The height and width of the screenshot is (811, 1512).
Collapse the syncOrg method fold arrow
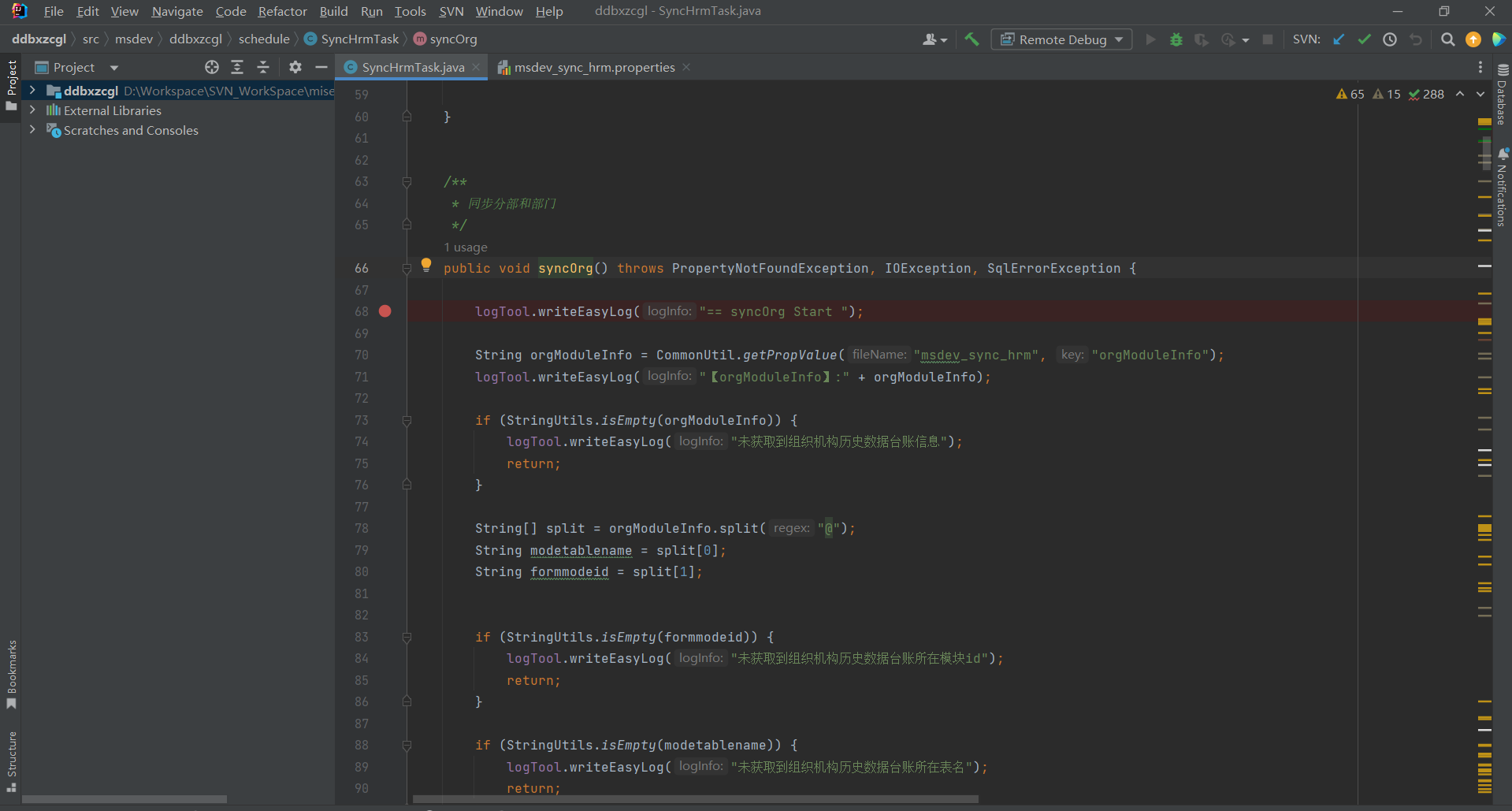coord(407,268)
